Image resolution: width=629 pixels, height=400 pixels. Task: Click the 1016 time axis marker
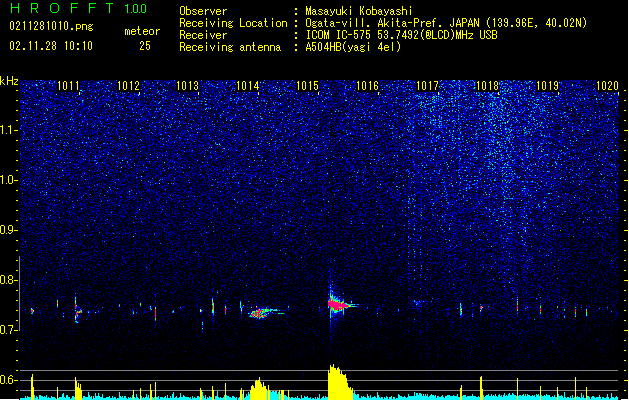[367, 85]
